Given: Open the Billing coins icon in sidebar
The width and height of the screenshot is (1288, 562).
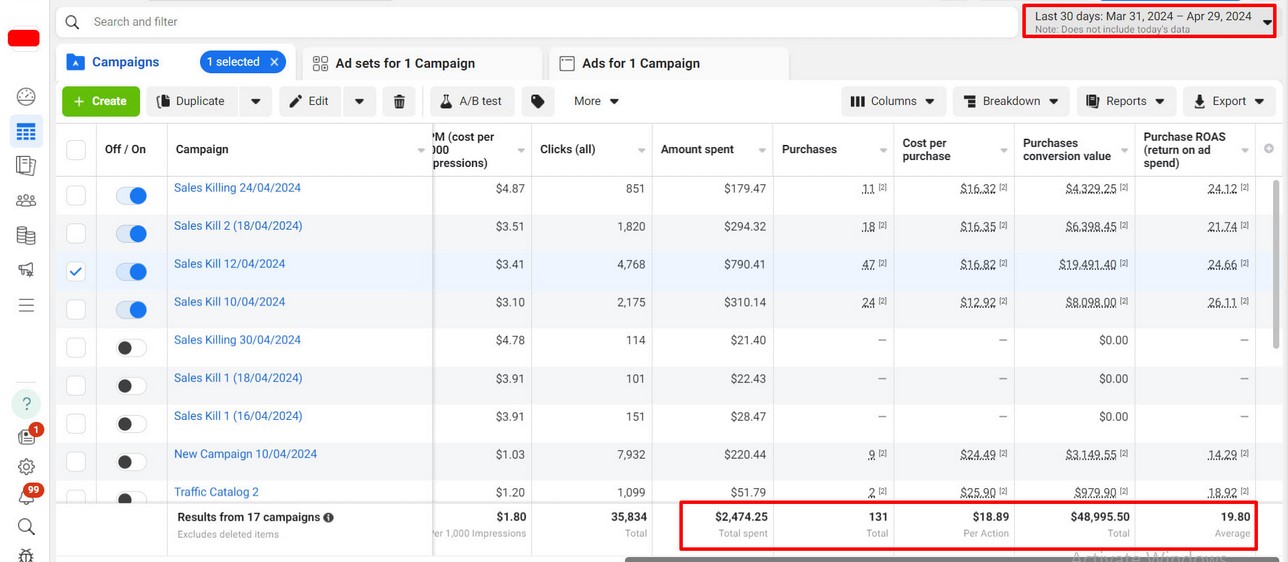Looking at the screenshot, I should click(x=27, y=236).
